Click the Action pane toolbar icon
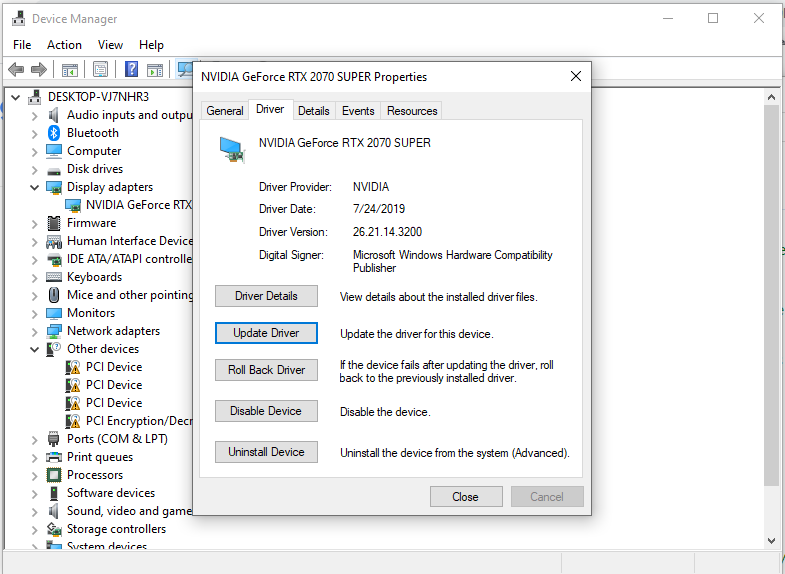This screenshot has width=785, height=574. 155,70
